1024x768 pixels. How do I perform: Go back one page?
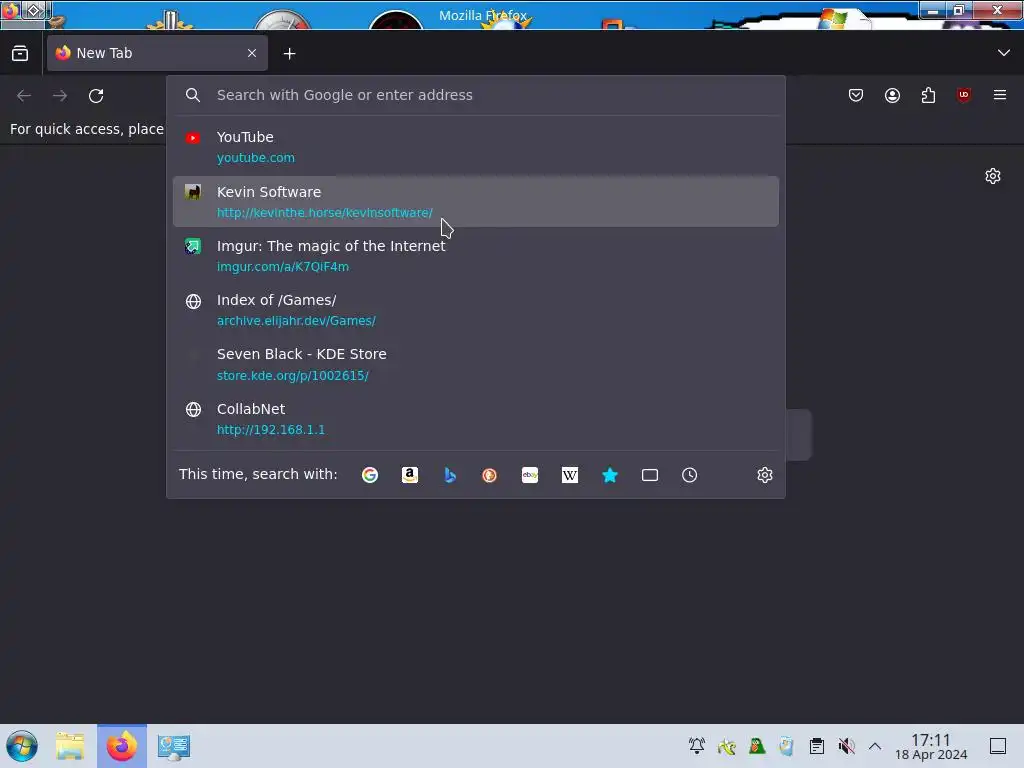click(x=24, y=96)
